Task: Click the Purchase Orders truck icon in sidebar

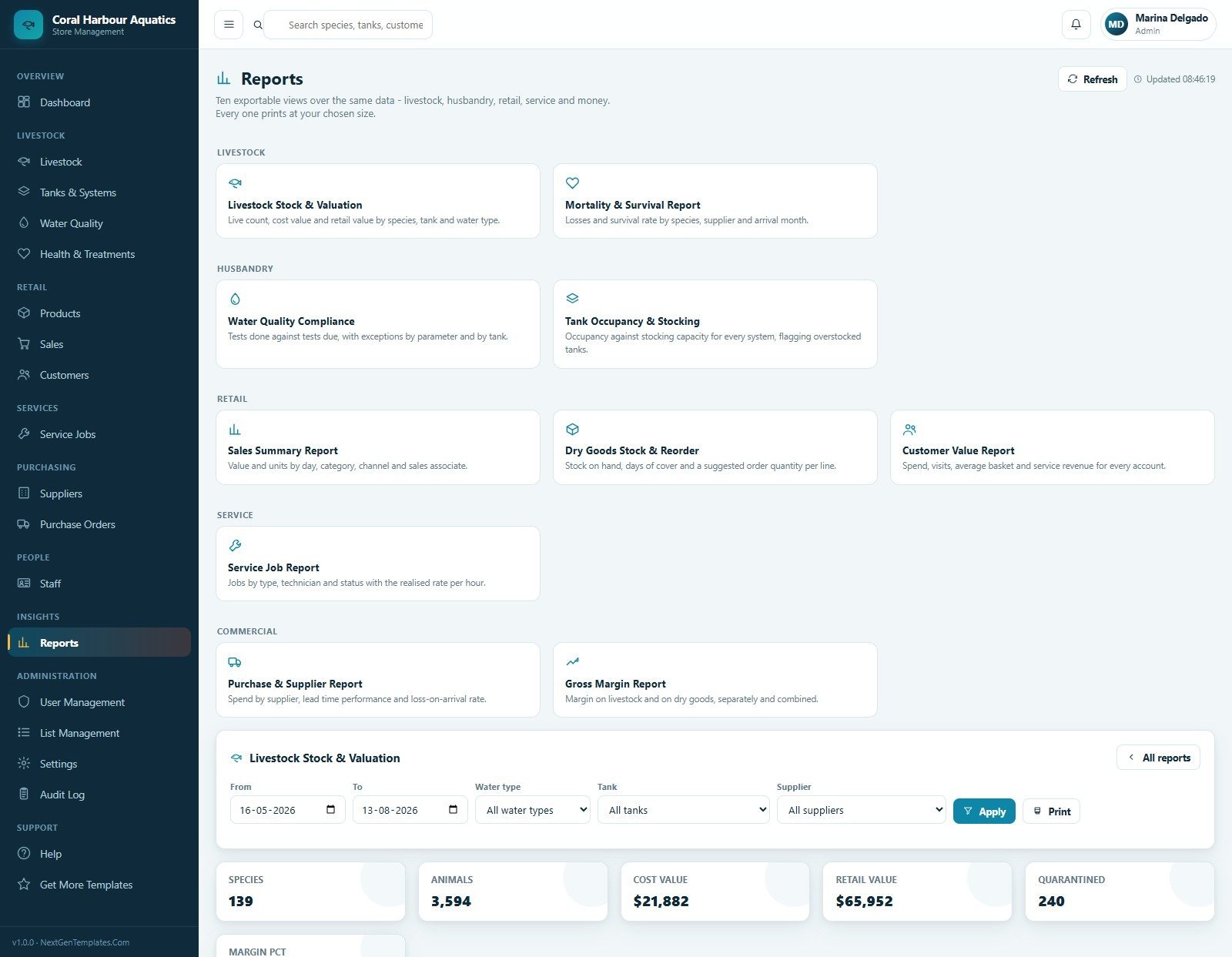Action: point(24,524)
